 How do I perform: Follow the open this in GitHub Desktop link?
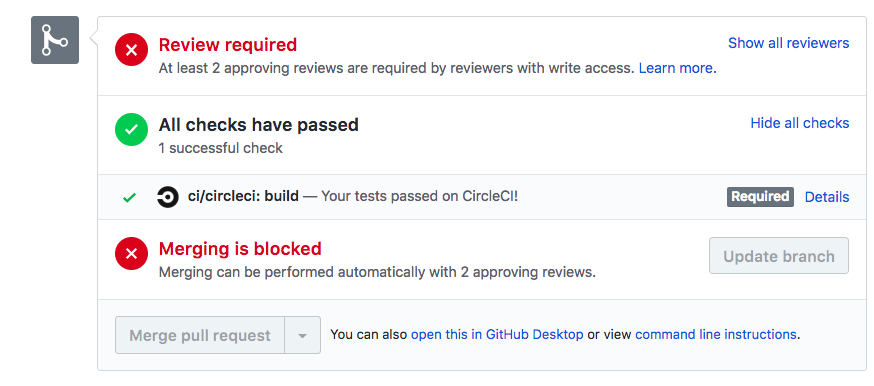(497, 335)
